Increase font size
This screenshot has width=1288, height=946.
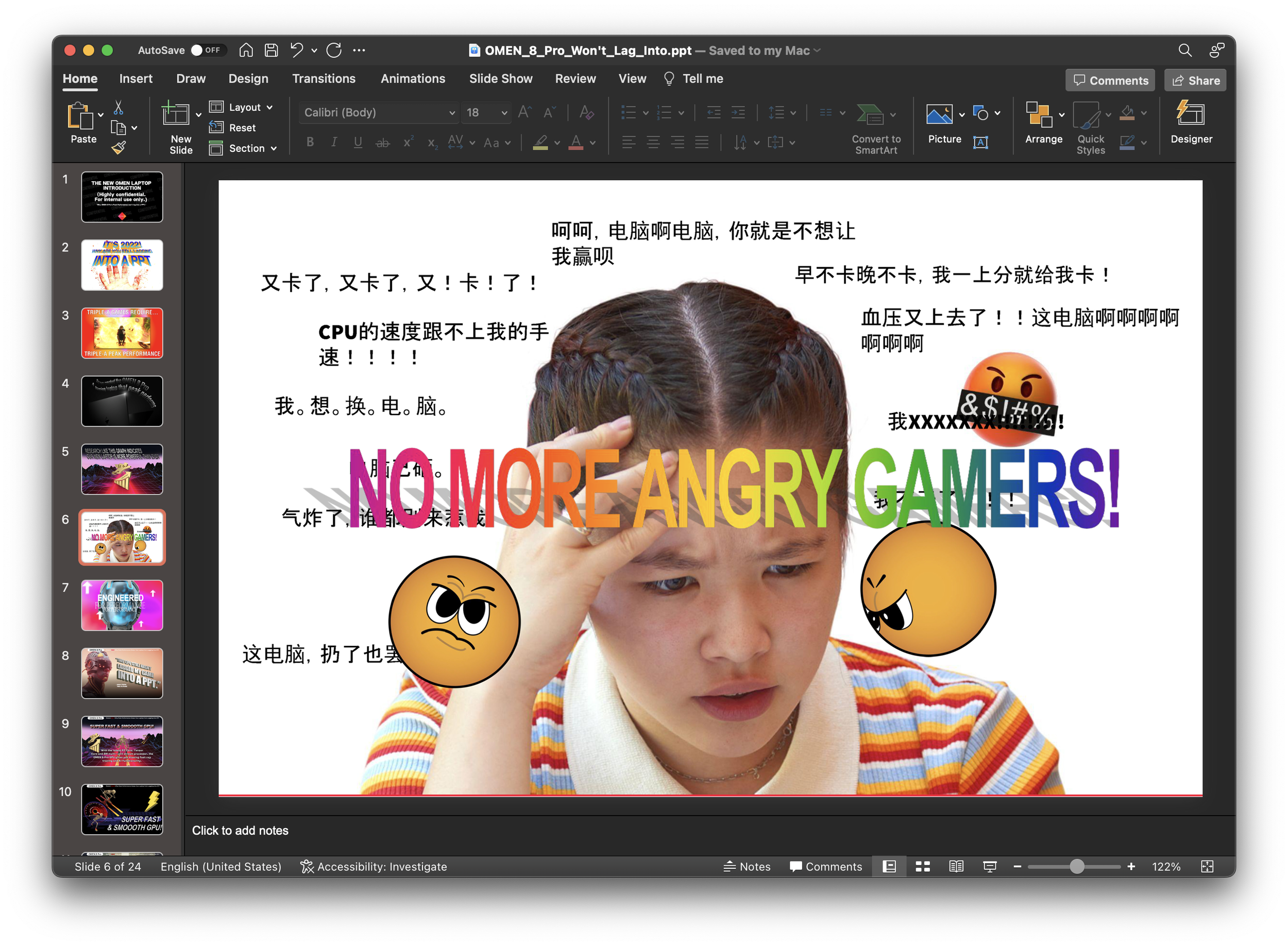pyautogui.click(x=524, y=112)
